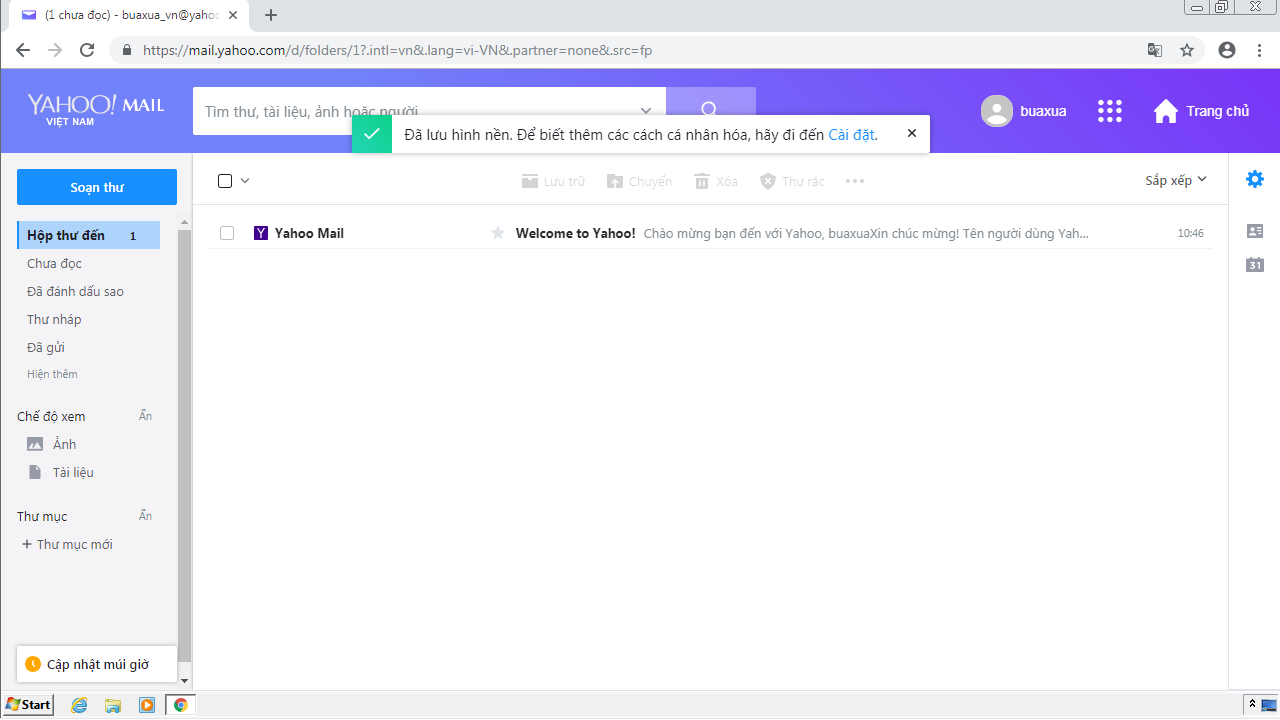
Task: Open the Windows Start button
Action: [28, 704]
